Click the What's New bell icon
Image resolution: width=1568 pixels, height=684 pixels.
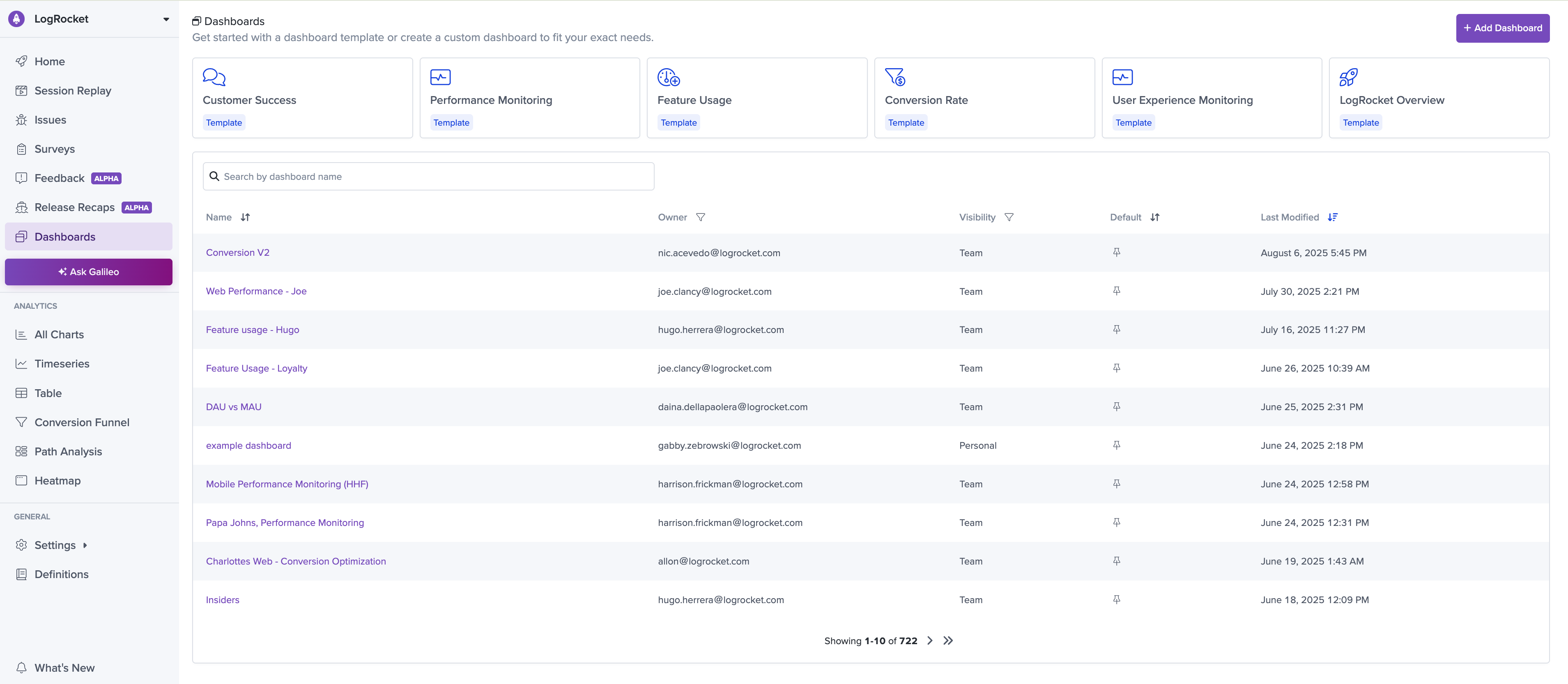21,668
